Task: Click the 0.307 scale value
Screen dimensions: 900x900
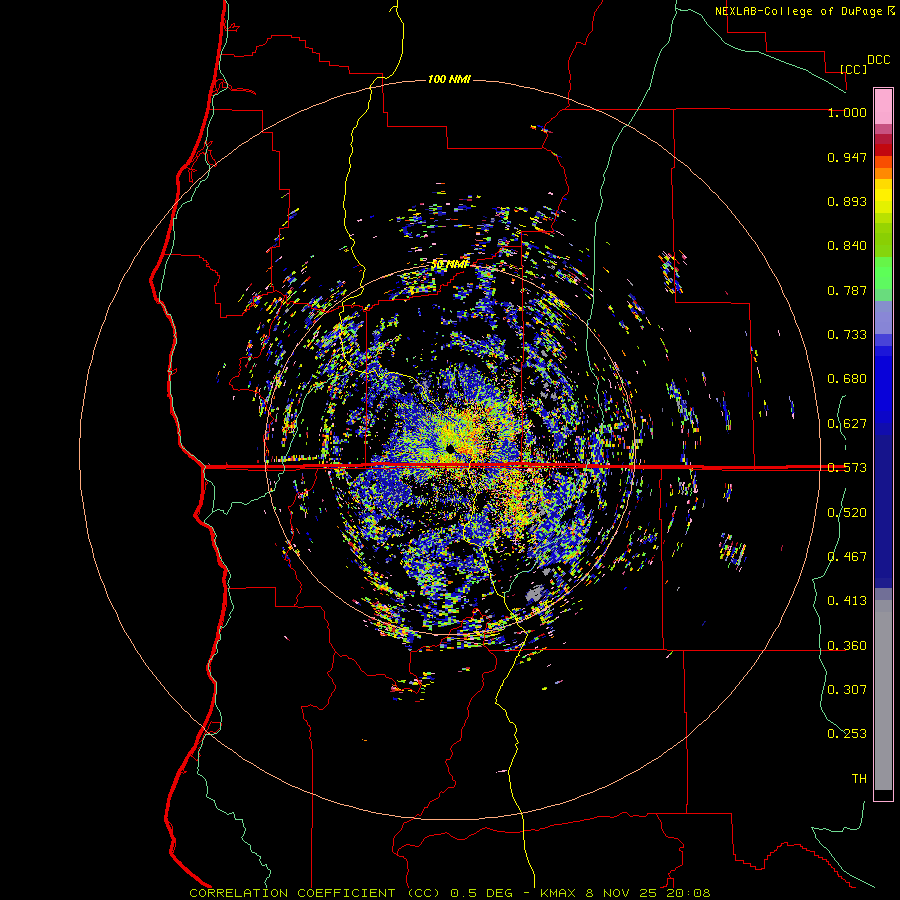Action: coord(847,689)
